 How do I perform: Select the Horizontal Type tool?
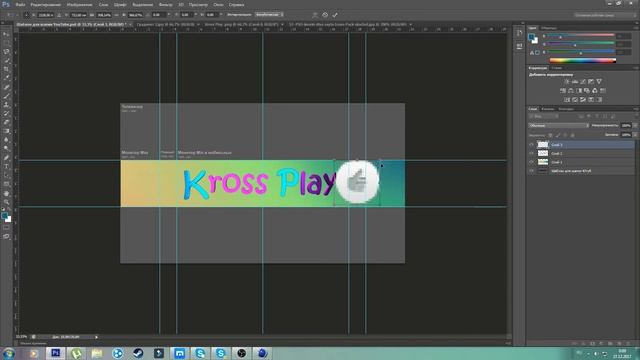pyautogui.click(x=6, y=167)
